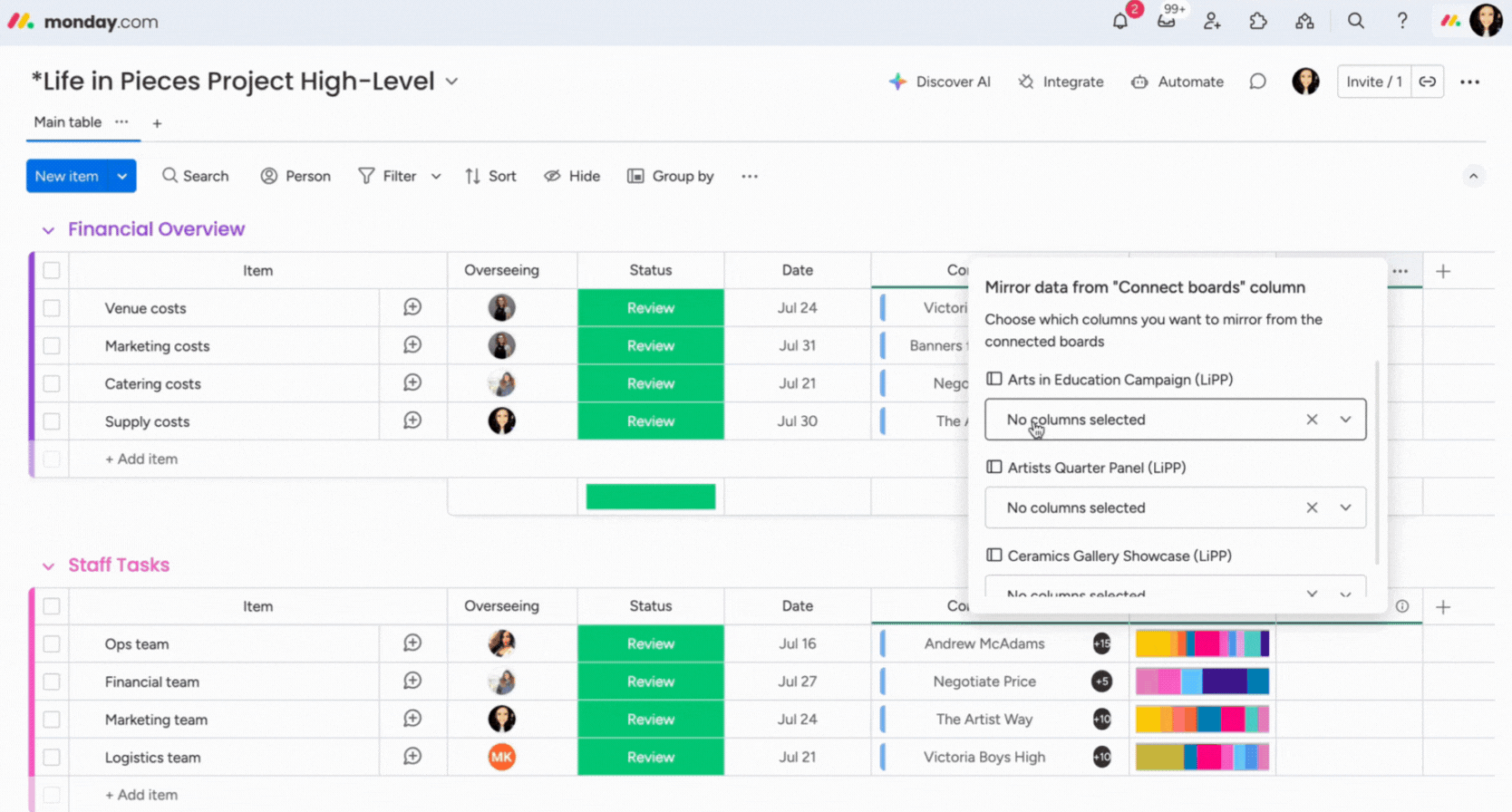Click the invite members icon in top bar
Image resolution: width=1512 pixels, height=812 pixels.
[x=1212, y=21]
